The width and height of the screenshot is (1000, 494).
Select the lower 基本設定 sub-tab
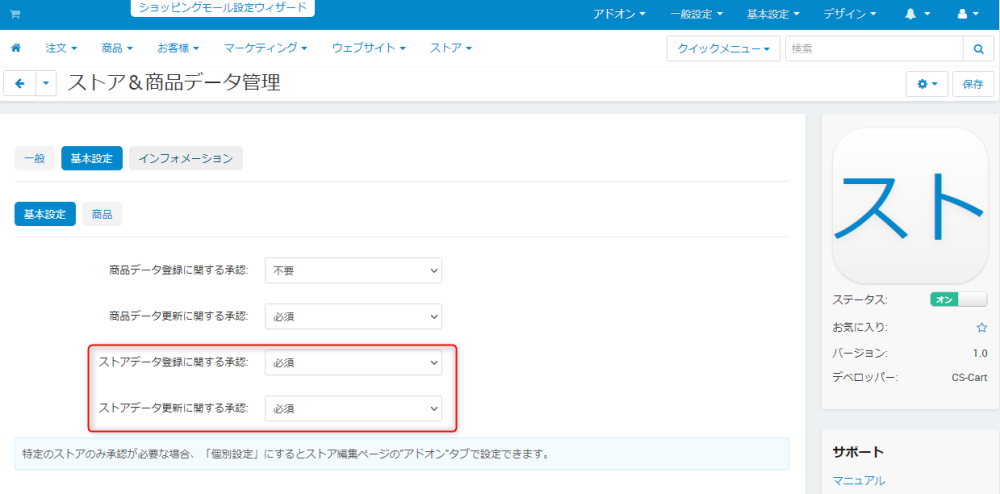coord(45,214)
